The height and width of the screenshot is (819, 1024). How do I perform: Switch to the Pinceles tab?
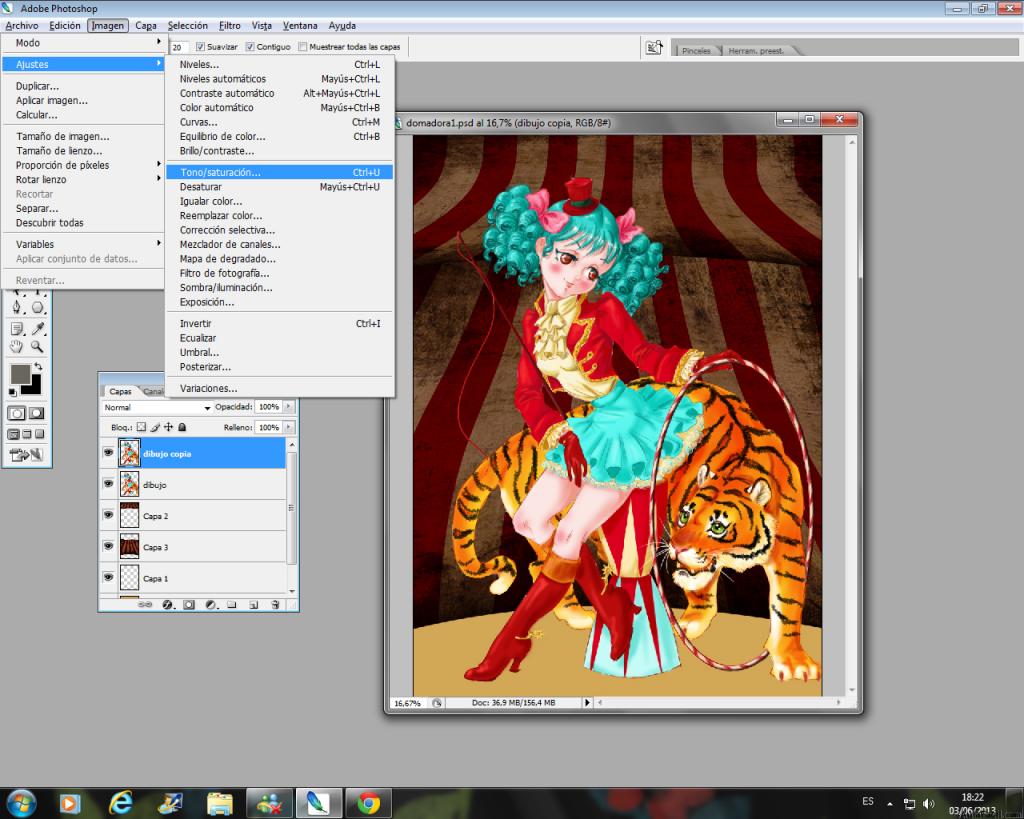(x=696, y=50)
